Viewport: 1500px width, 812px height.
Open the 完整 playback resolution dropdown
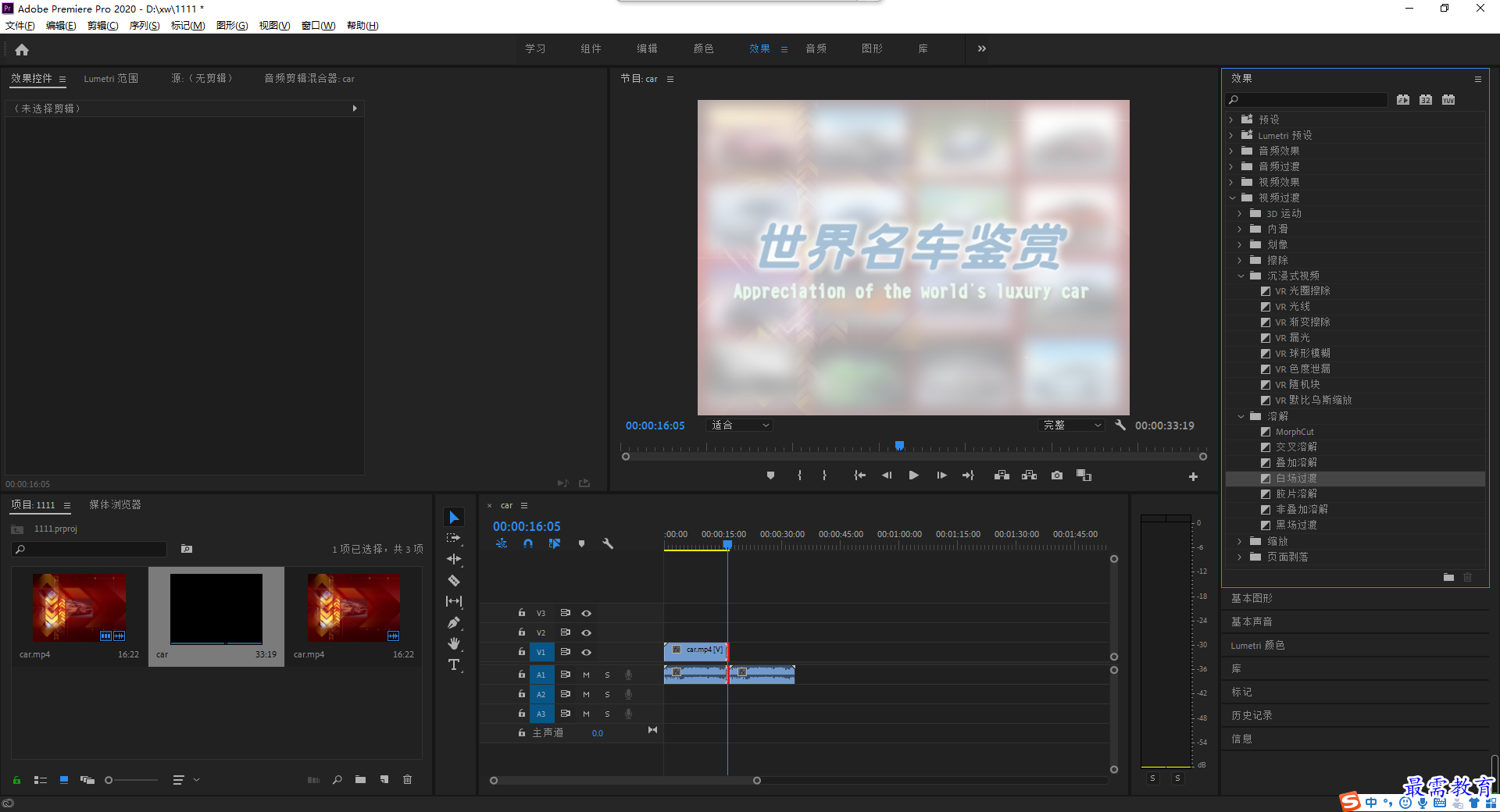pos(1072,425)
